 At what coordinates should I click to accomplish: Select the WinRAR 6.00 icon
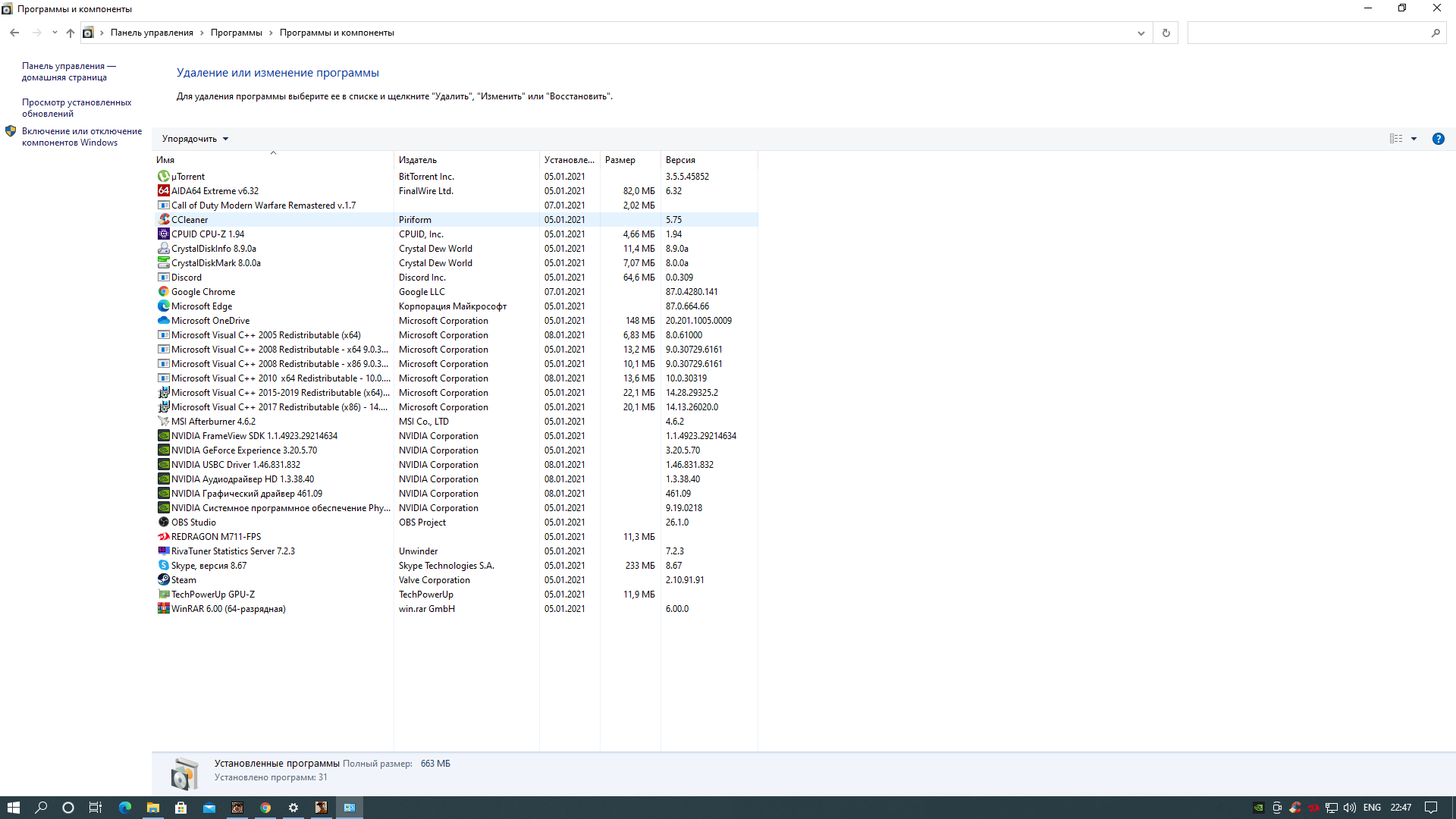(163, 609)
